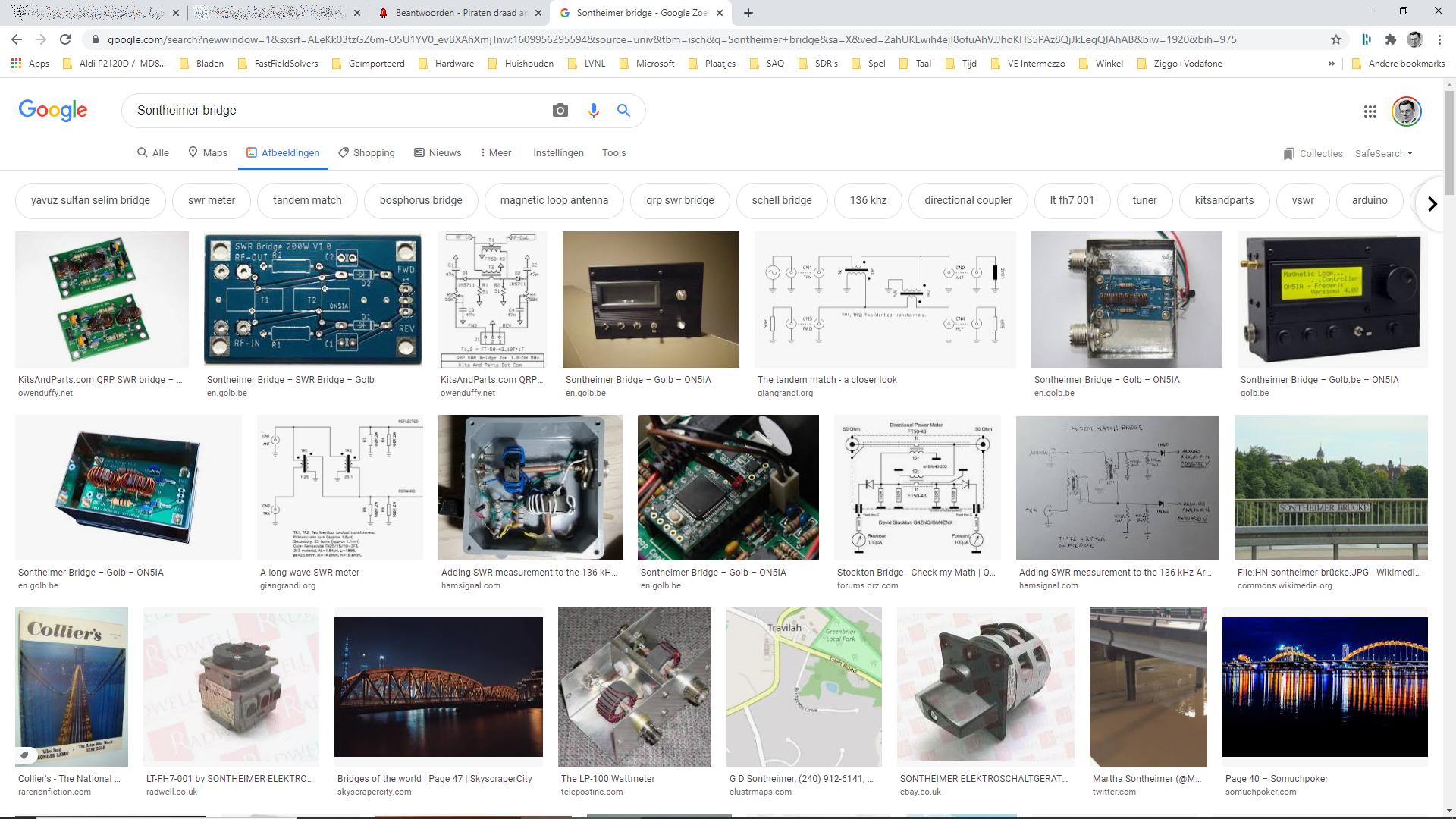The height and width of the screenshot is (819, 1456).
Task: Switch to the Alle results tab
Action: coord(152,153)
